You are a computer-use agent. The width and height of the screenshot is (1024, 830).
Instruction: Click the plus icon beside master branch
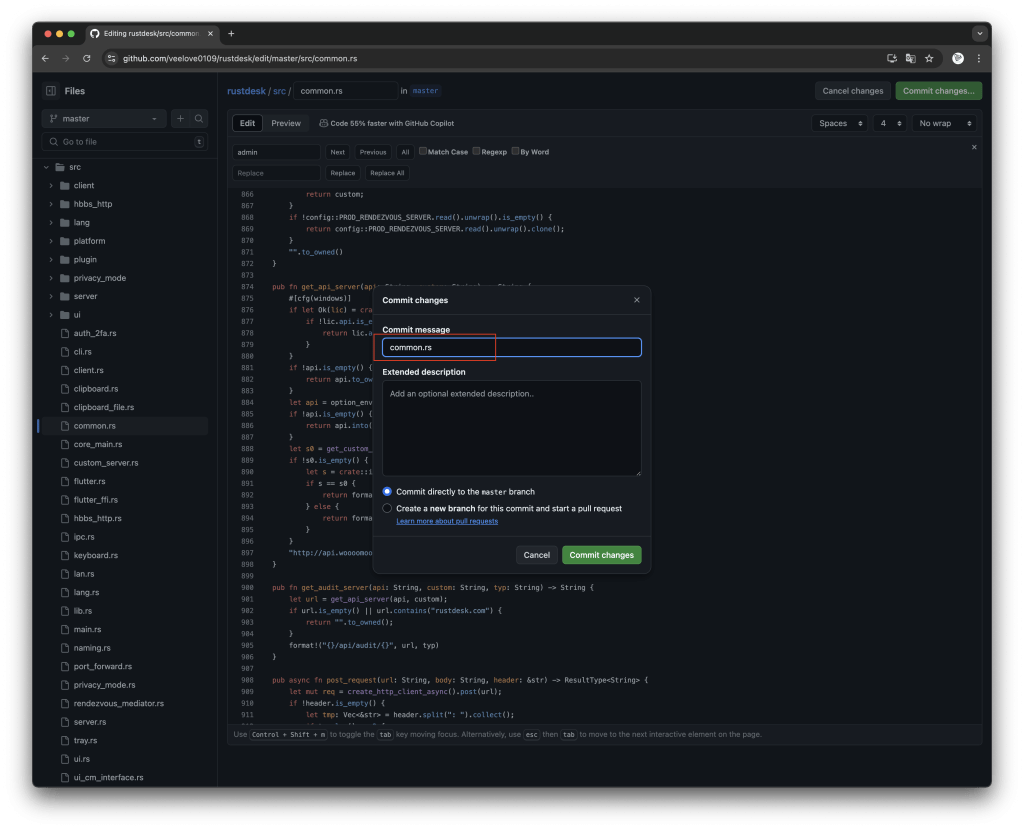click(x=181, y=119)
